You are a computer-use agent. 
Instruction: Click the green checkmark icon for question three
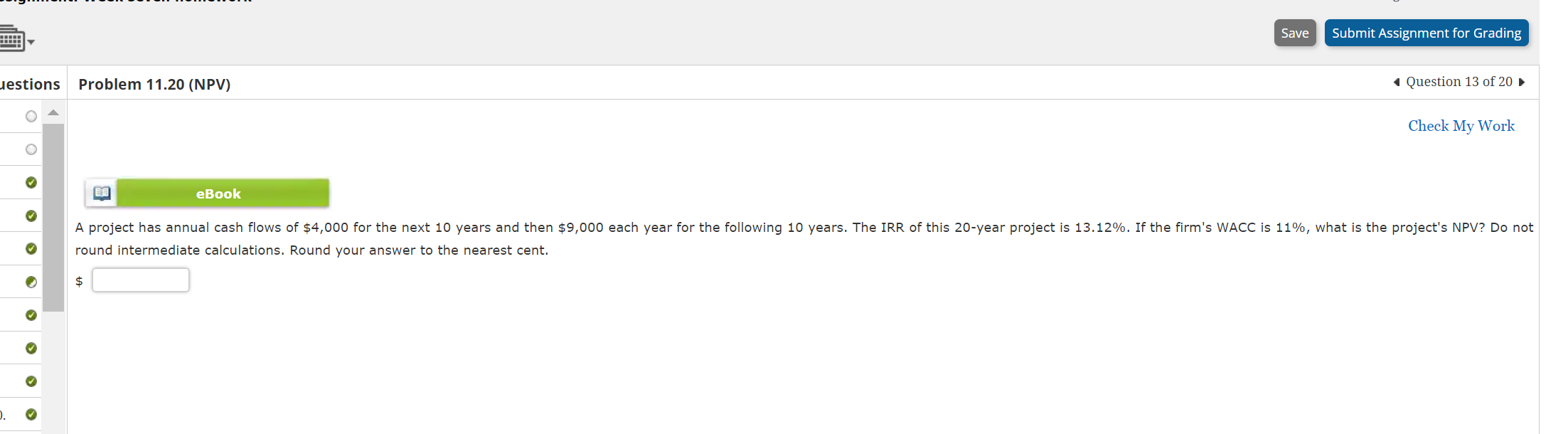point(31,182)
